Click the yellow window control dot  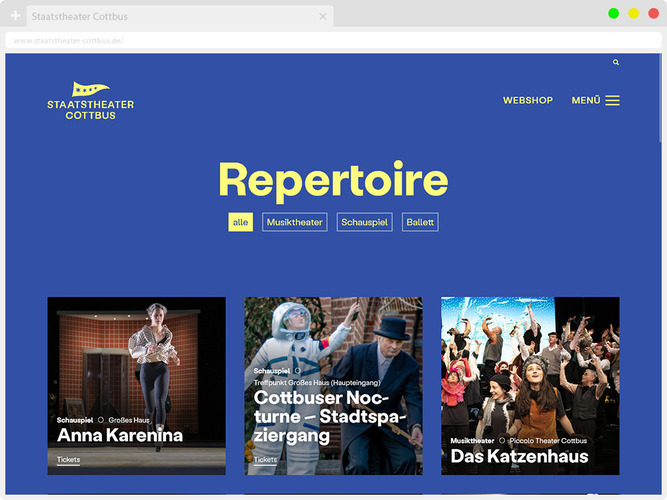coord(633,14)
